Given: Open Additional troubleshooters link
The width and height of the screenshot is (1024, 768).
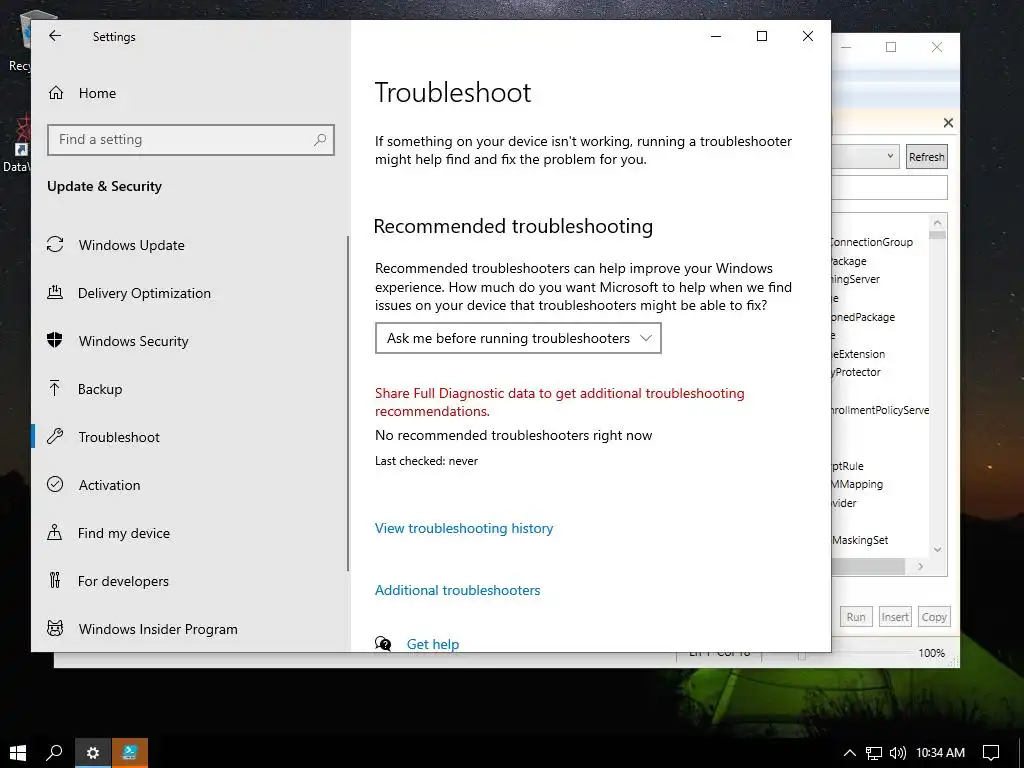Looking at the screenshot, I should [457, 590].
